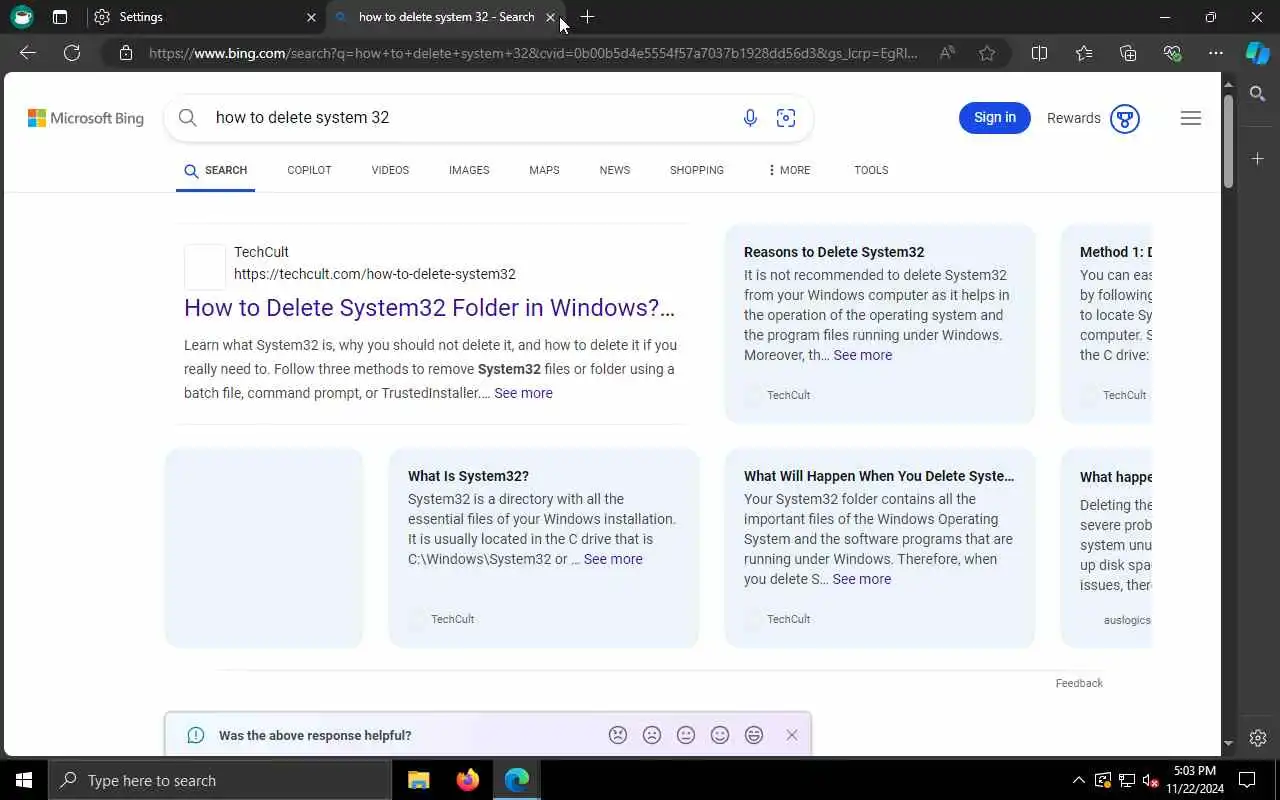Dismiss the response helpful prompt
The height and width of the screenshot is (800, 1280).
[792, 735]
